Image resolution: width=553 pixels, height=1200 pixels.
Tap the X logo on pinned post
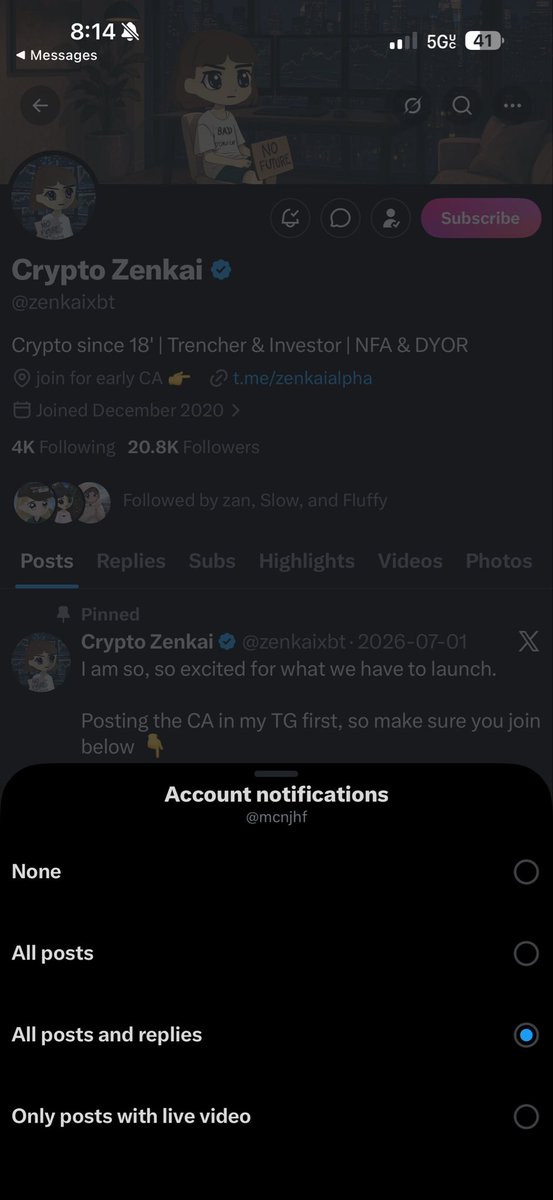tap(528, 642)
